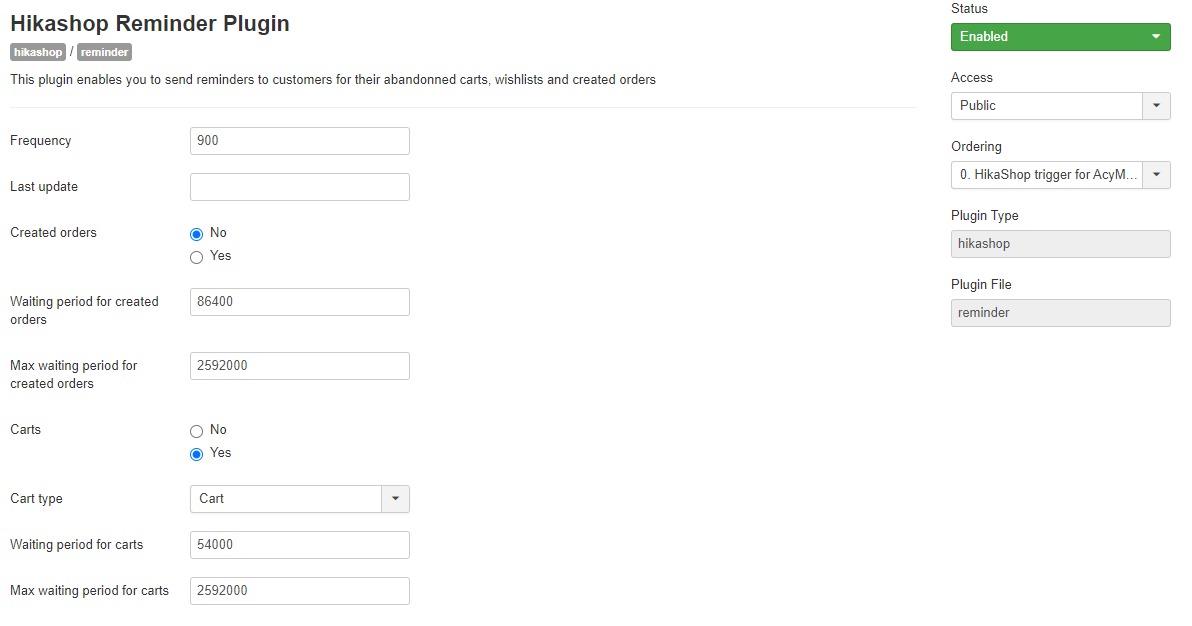Expand the Access dropdown arrow
This screenshot has width=1192, height=626.
point(1156,106)
